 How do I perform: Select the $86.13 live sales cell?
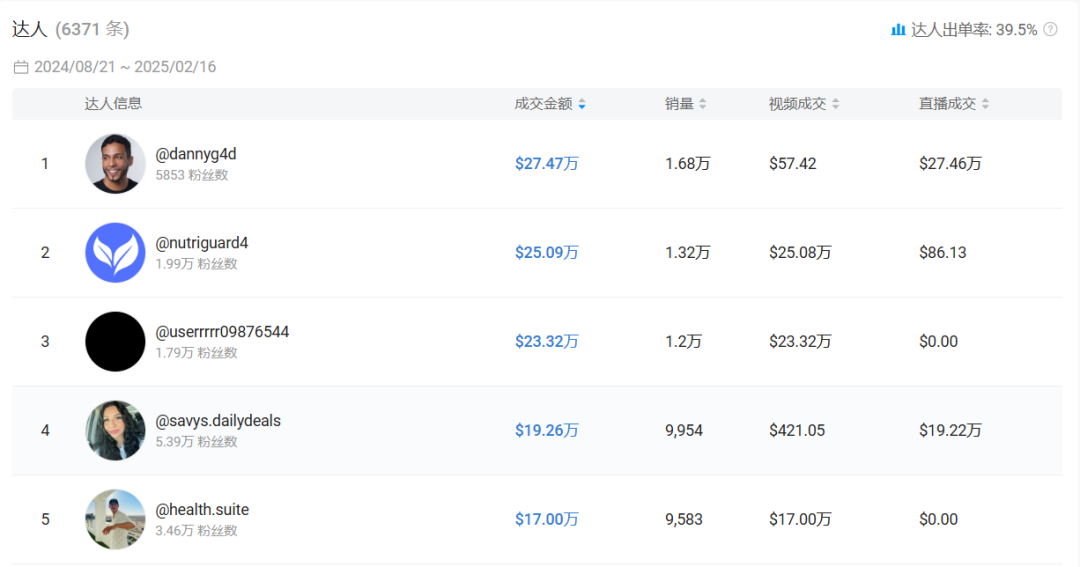point(943,252)
